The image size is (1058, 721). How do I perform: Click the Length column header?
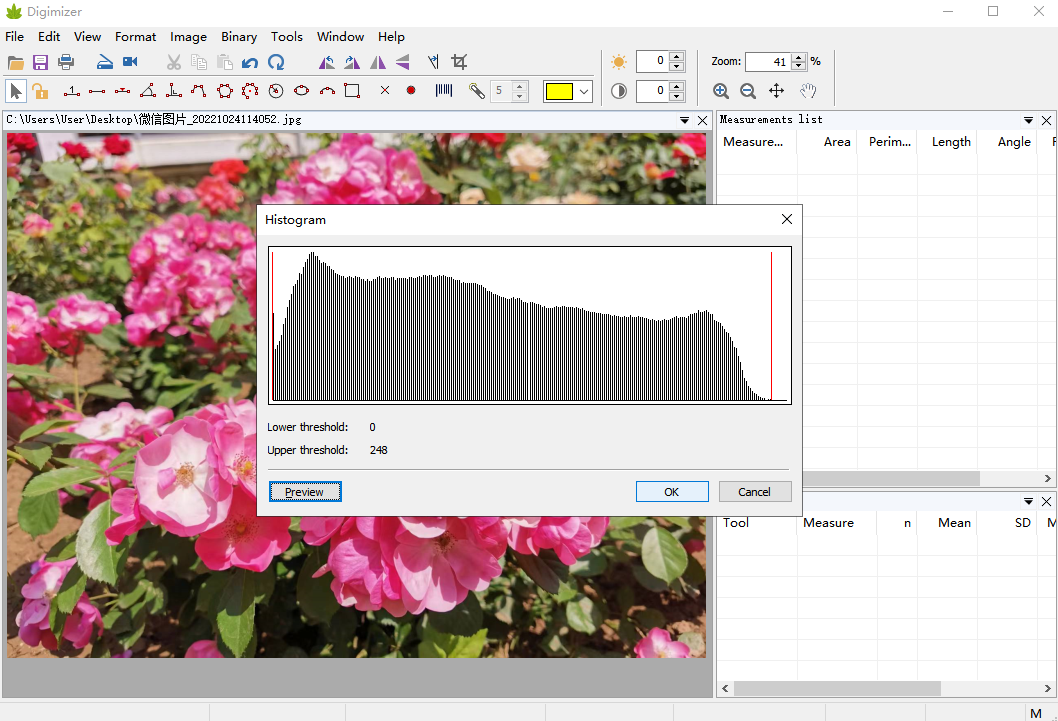point(951,142)
